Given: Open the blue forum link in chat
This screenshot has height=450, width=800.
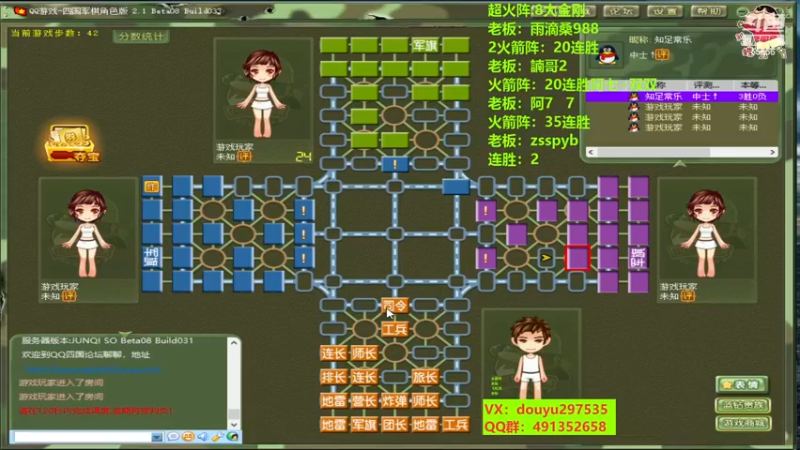Looking at the screenshot, I should (92, 368).
